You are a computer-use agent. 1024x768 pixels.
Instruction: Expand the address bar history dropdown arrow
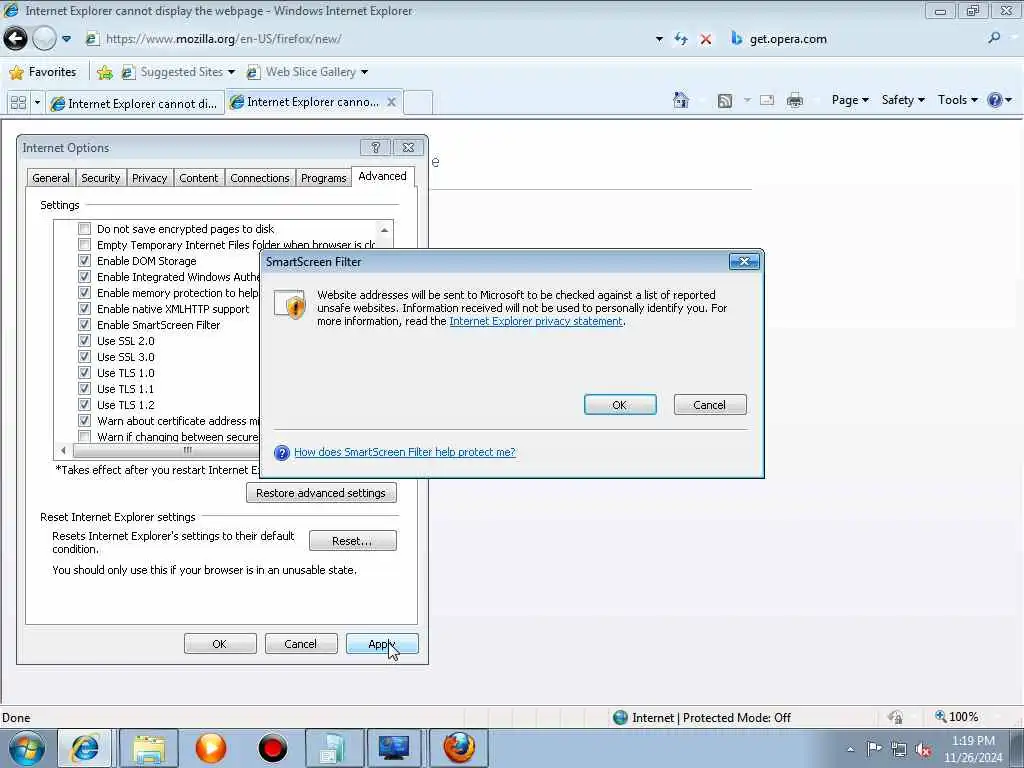tap(659, 39)
